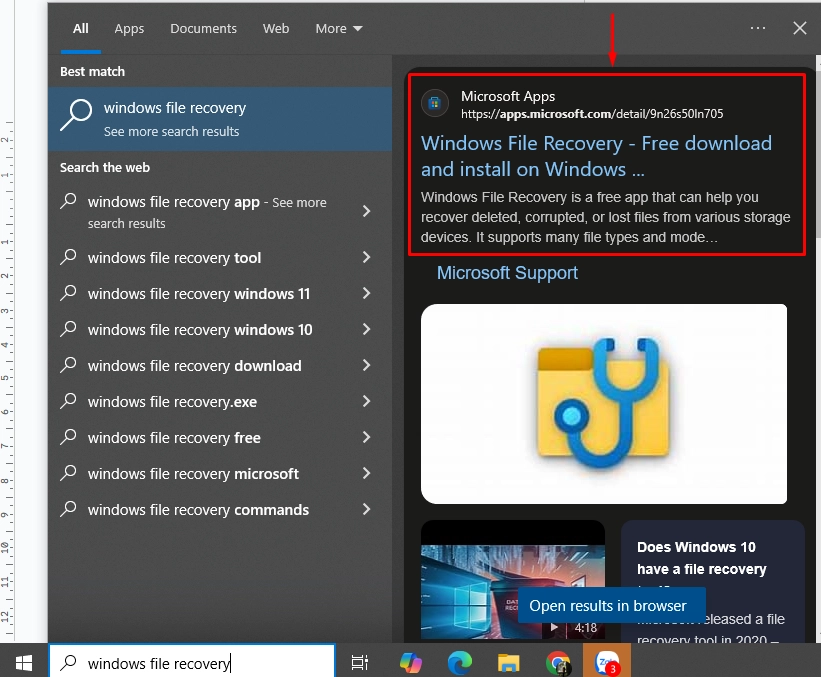Click into the taskbar search input field

click(x=192, y=662)
